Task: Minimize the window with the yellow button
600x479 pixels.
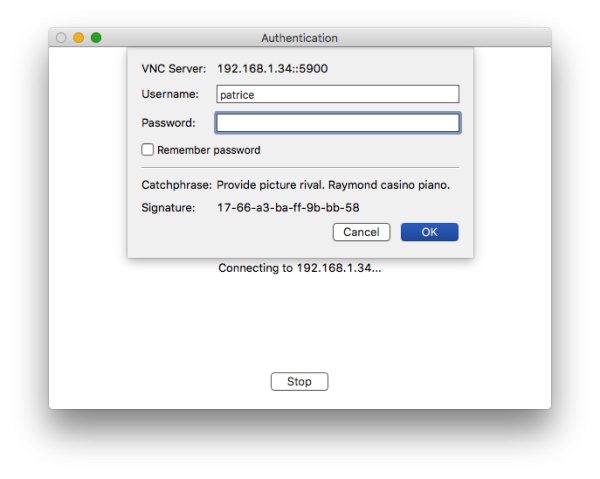Action: (x=78, y=38)
